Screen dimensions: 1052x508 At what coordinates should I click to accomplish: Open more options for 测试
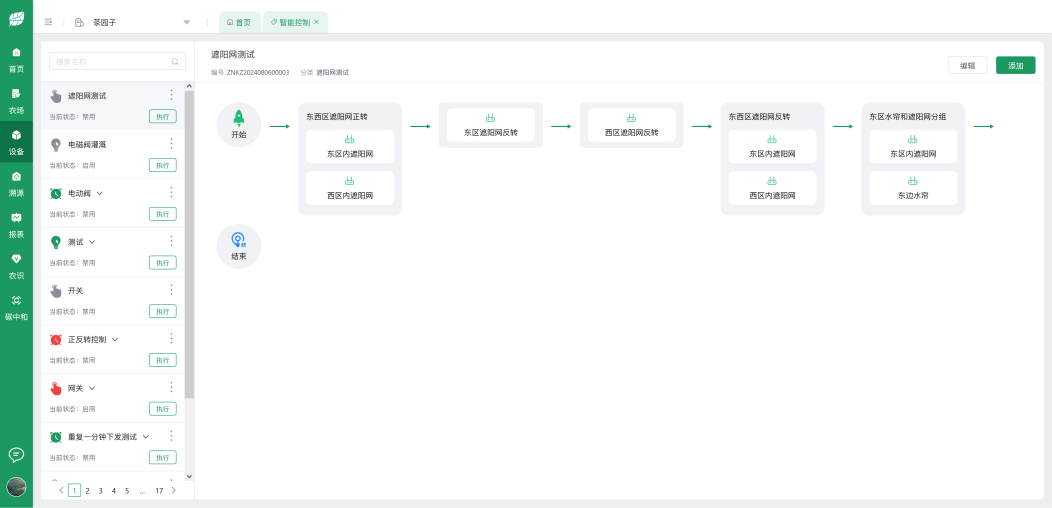(x=171, y=241)
